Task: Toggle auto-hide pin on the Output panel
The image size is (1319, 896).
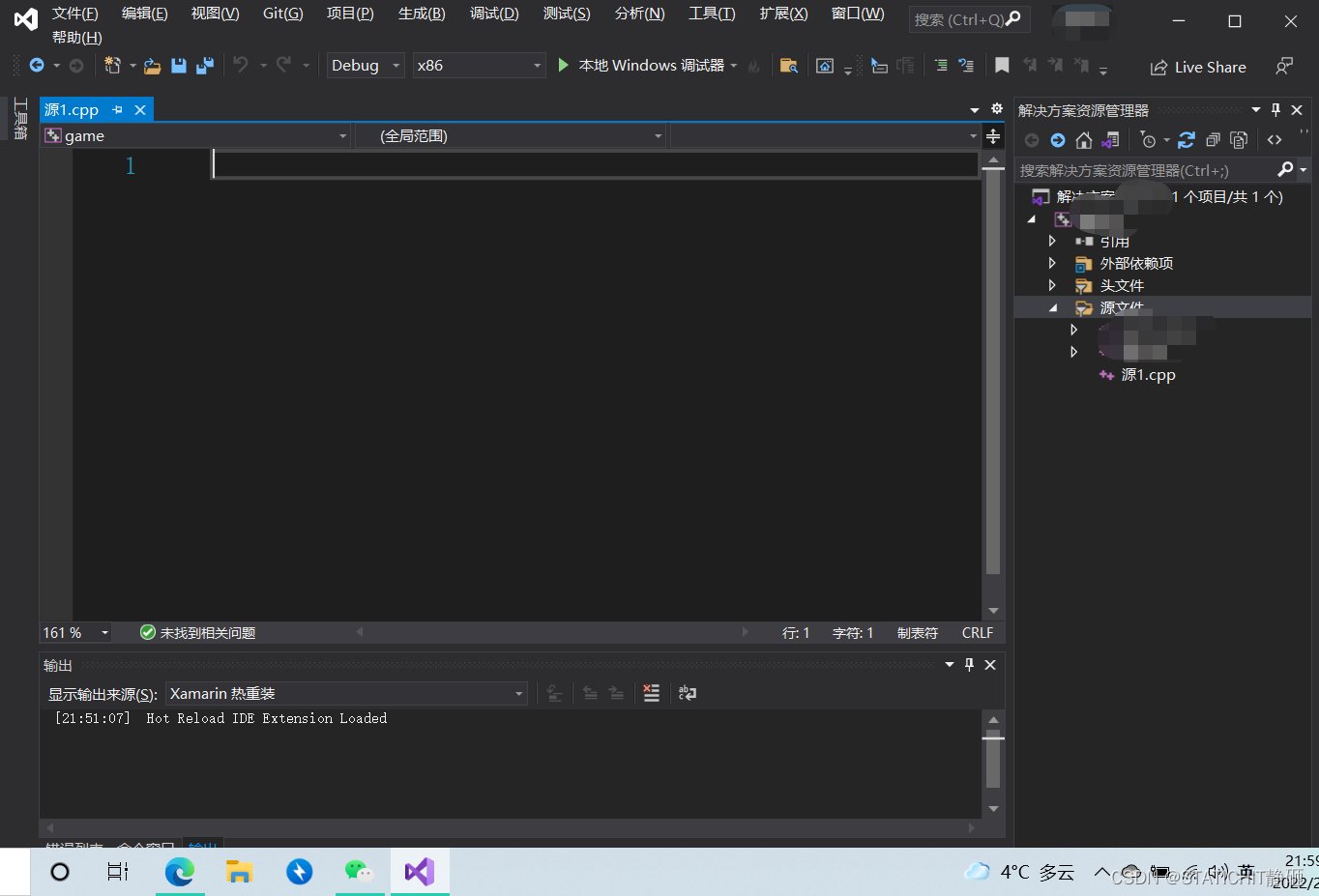Action: pos(969,665)
